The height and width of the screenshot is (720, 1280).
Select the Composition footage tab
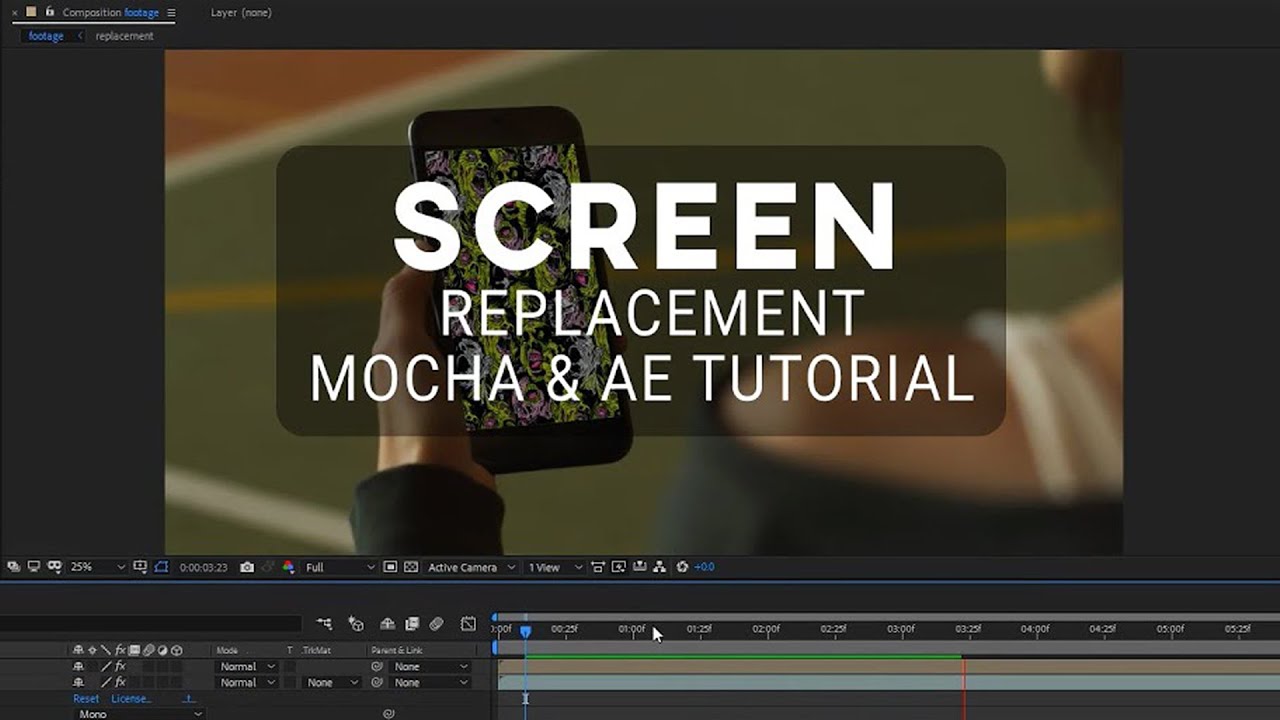pos(110,13)
